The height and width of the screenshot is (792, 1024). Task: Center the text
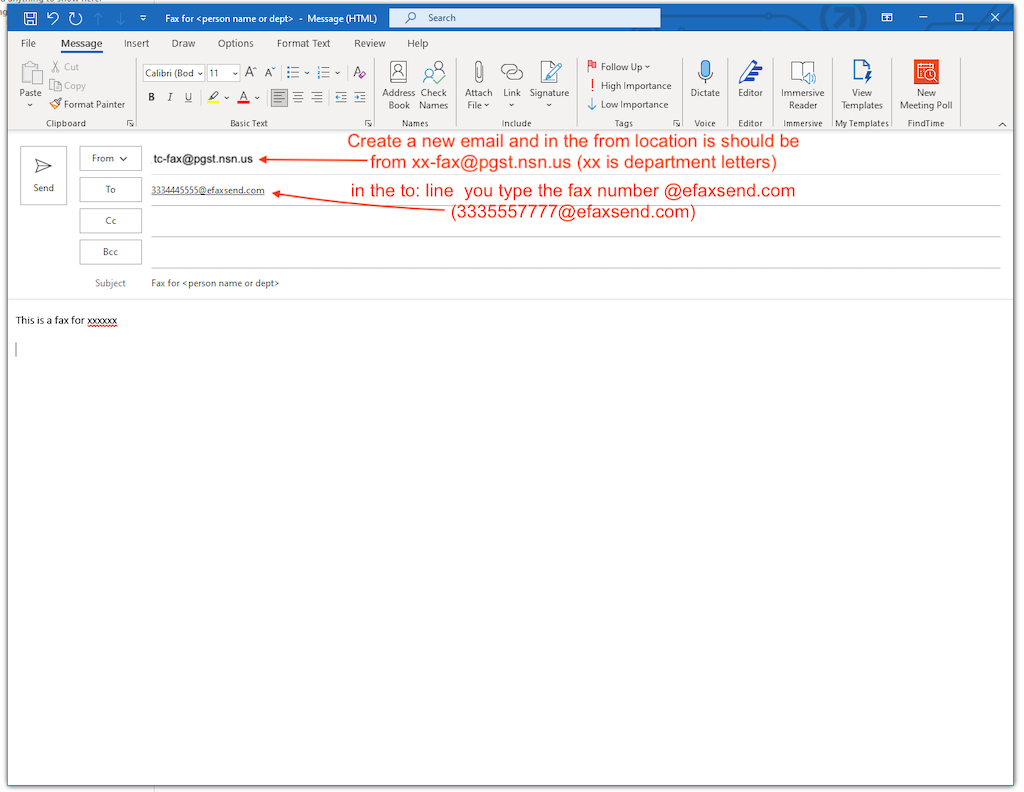click(x=298, y=97)
